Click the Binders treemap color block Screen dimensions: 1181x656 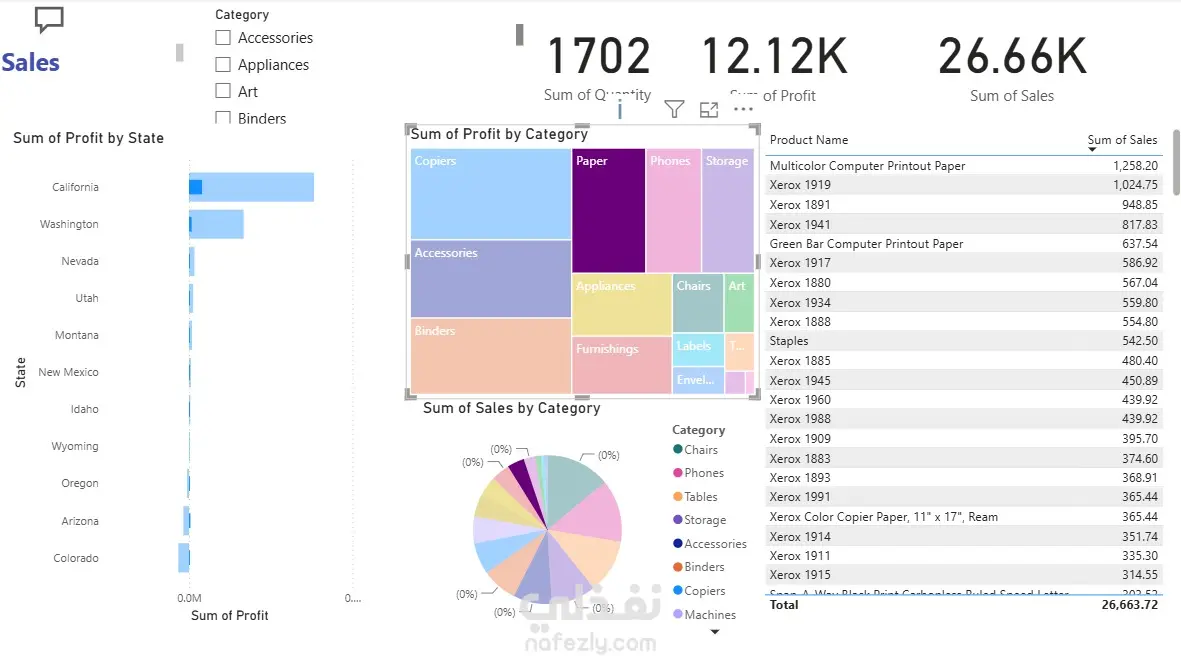pyautogui.click(x=491, y=355)
